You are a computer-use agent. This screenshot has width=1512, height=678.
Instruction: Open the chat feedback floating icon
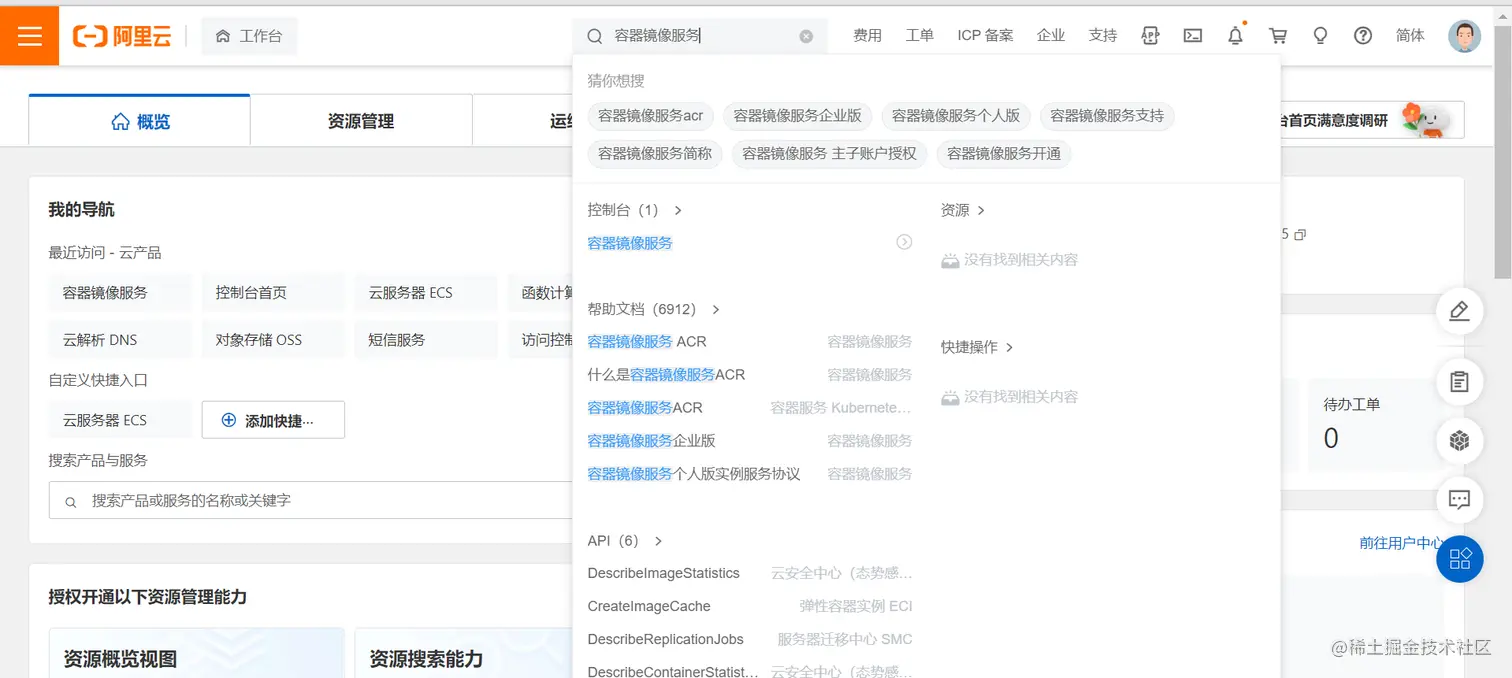[x=1459, y=499]
